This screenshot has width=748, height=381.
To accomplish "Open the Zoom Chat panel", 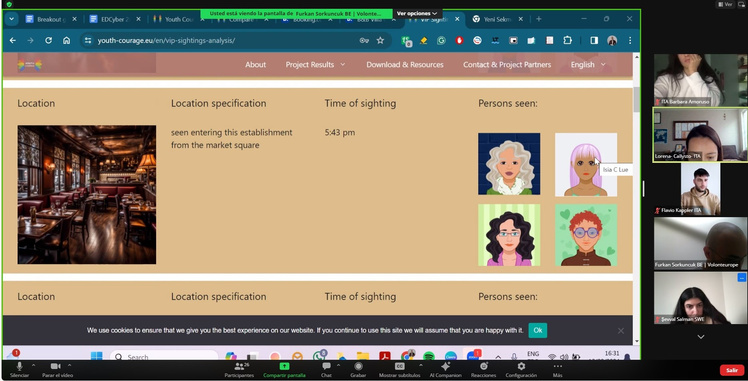I will [326, 370].
